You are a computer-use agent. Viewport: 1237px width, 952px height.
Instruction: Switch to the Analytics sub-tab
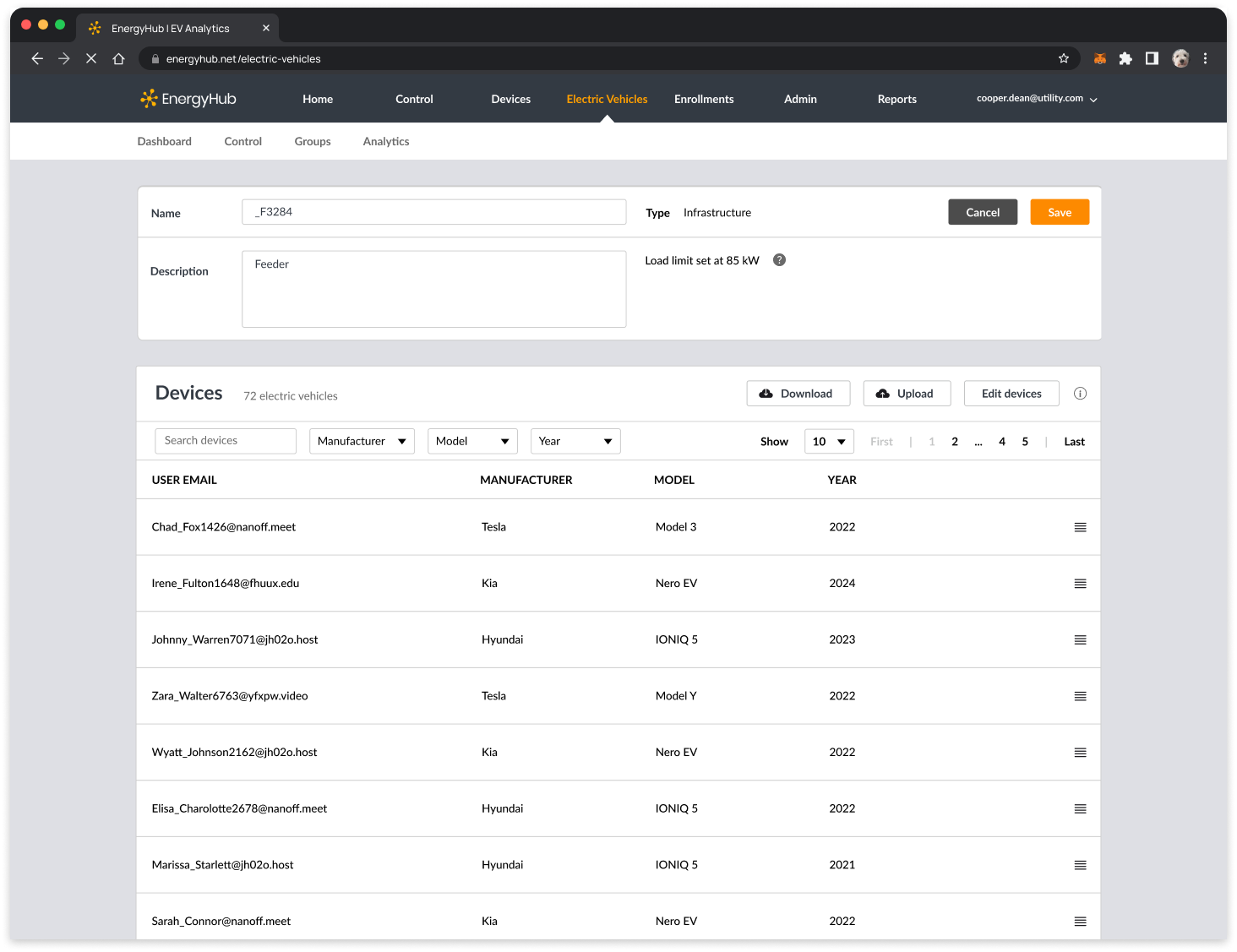coord(386,141)
